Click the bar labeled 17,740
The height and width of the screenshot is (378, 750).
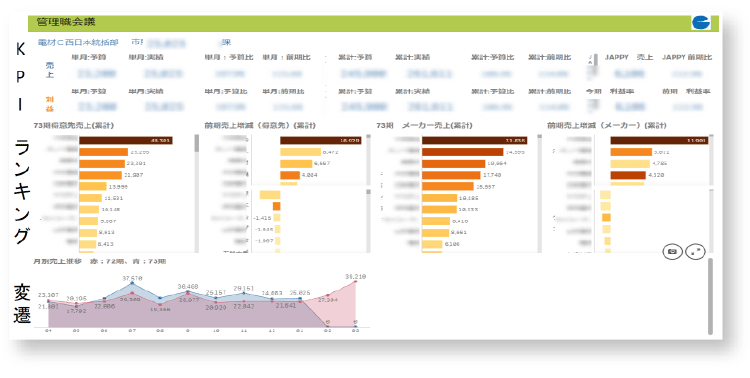451,175
